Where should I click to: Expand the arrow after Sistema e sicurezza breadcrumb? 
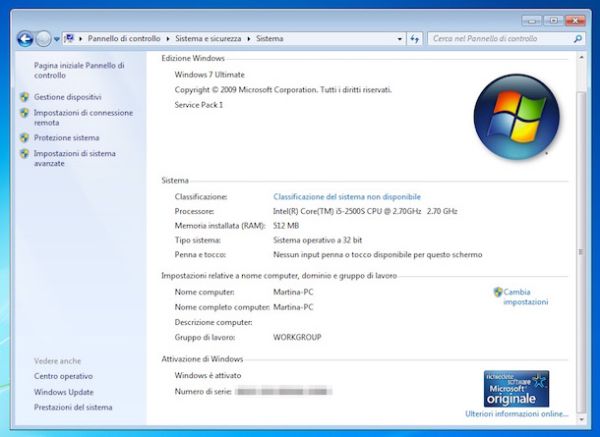[250, 39]
